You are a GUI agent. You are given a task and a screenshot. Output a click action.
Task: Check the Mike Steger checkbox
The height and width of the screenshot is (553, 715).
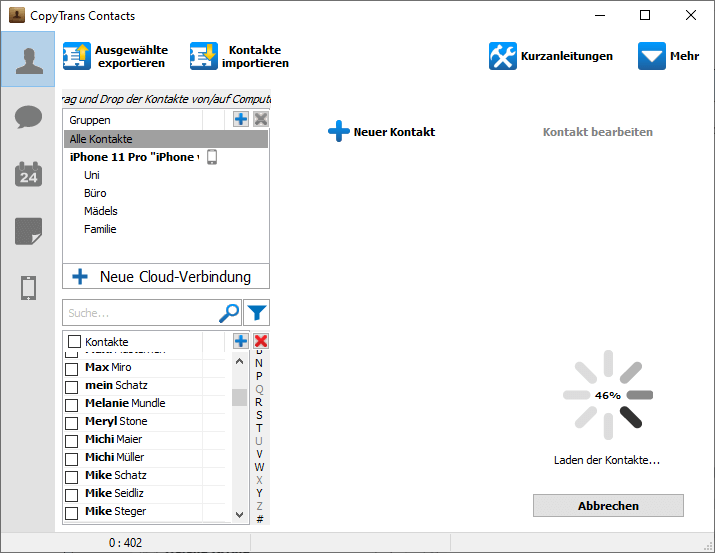click(x=72, y=513)
